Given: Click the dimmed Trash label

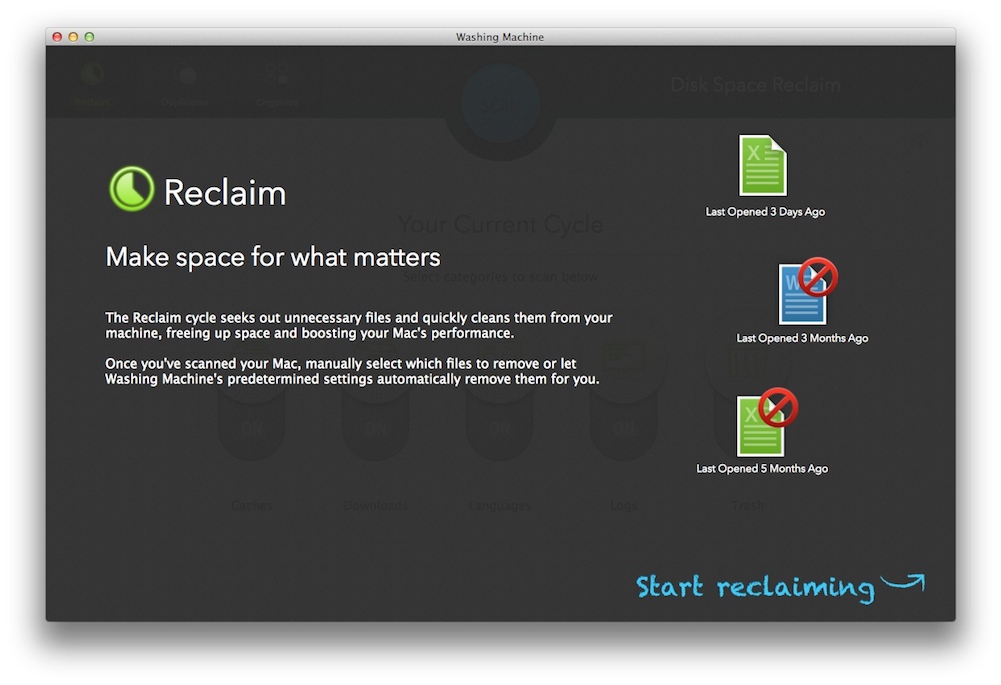Looking at the screenshot, I should pyautogui.click(x=748, y=505).
